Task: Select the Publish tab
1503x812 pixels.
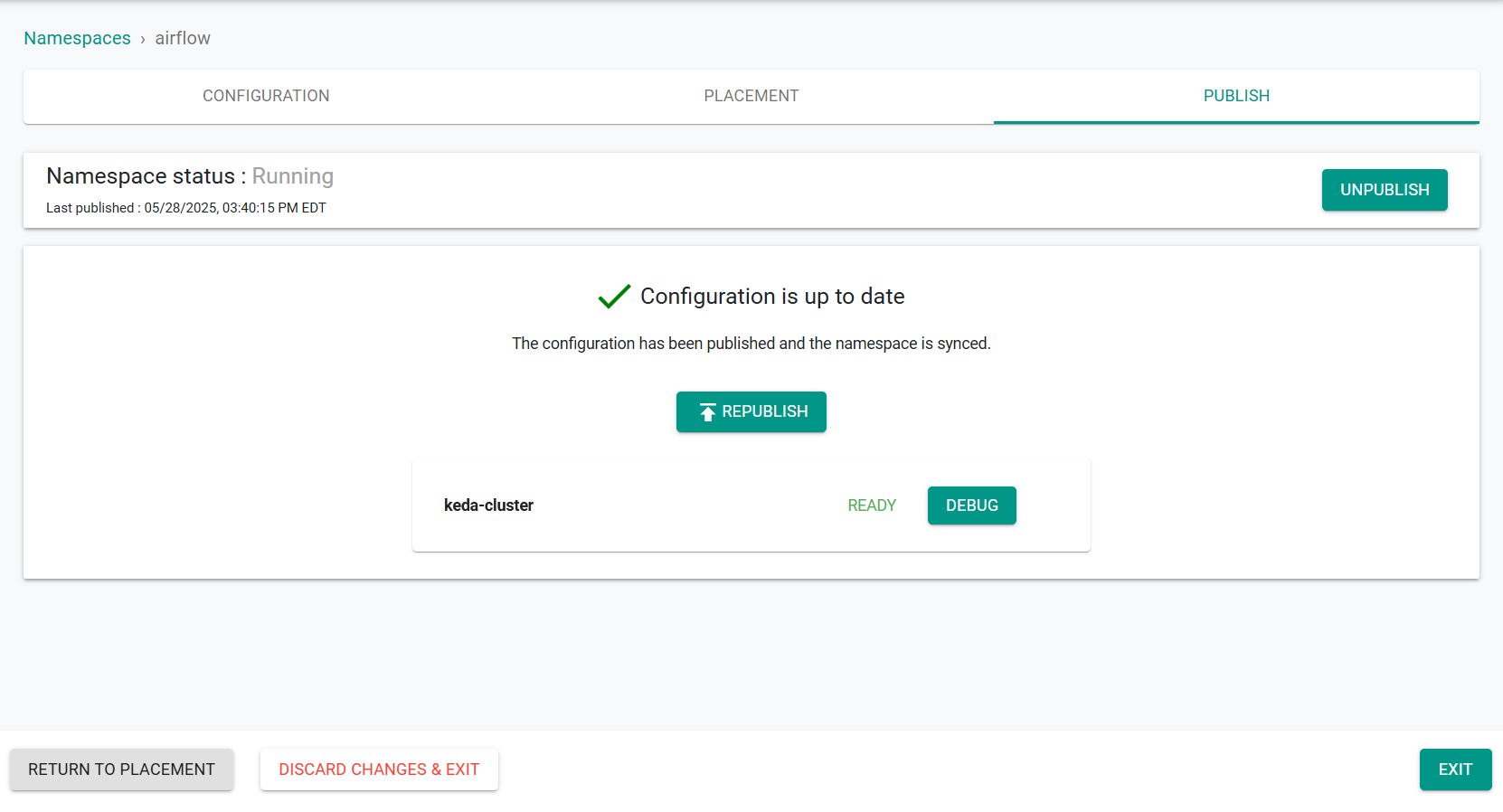Action: pyautogui.click(x=1236, y=96)
